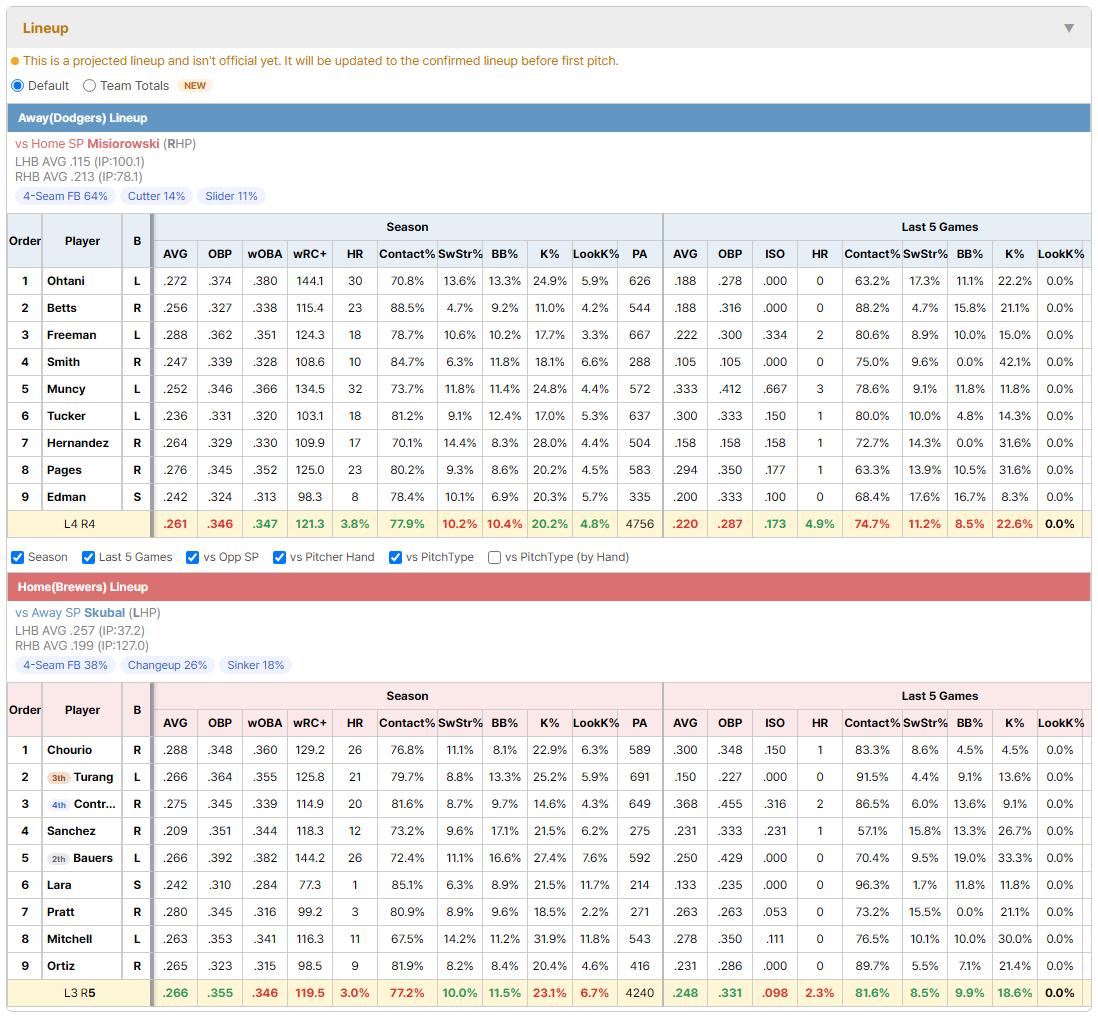
Task: Click the 2th badge beside Bauers
Action: coord(58,859)
